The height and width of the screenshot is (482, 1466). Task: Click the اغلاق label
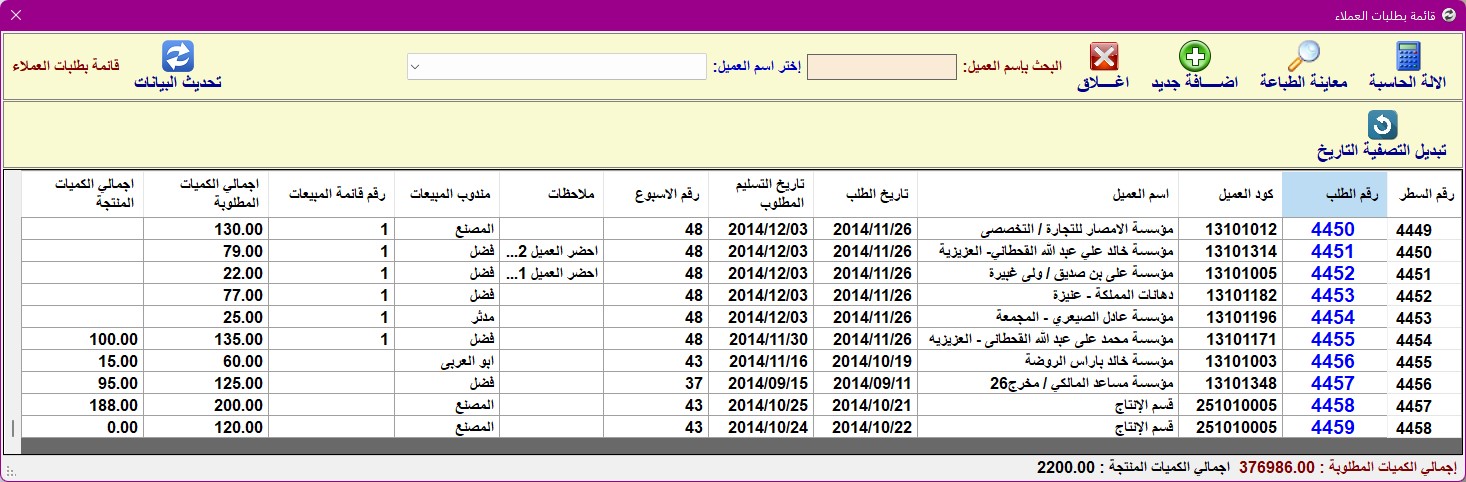[x=1104, y=82]
